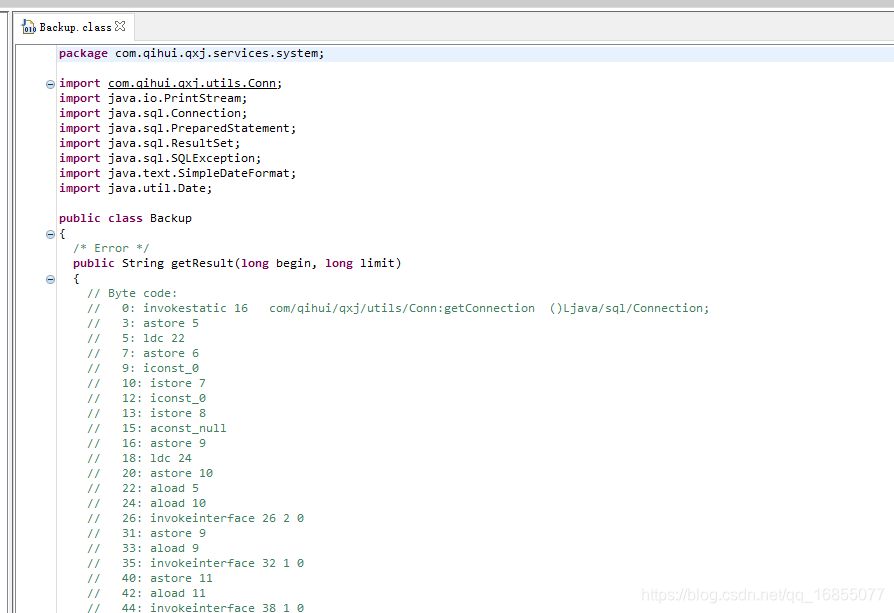Screen dimensions: 894x613
Task: Click the // Byte code: comment
Action: coord(132,293)
